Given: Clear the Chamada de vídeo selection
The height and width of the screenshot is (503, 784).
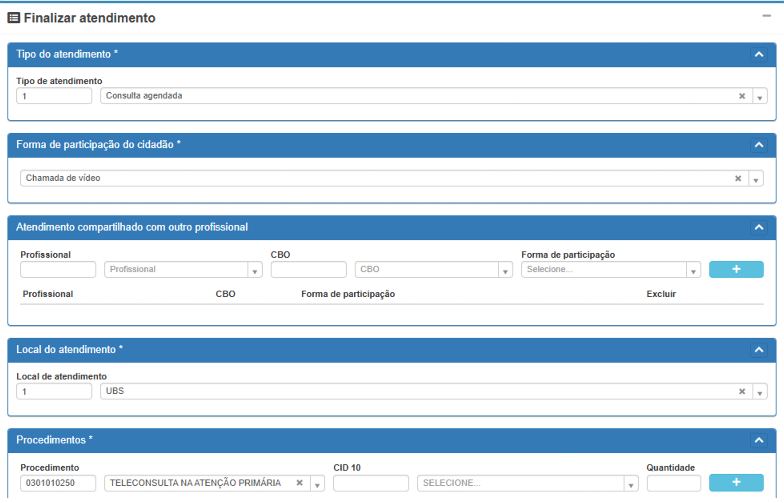Looking at the screenshot, I should point(738,179).
